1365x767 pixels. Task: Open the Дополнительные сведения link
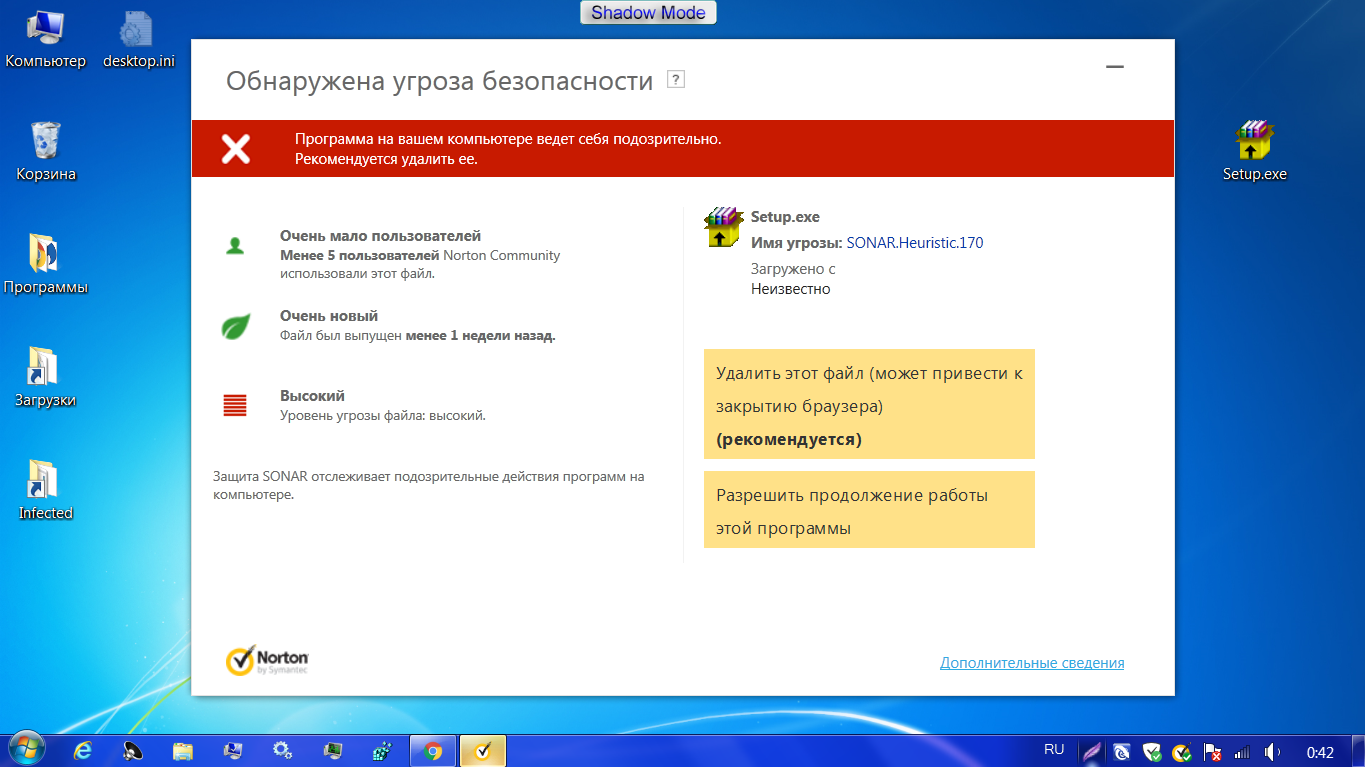click(x=1032, y=663)
